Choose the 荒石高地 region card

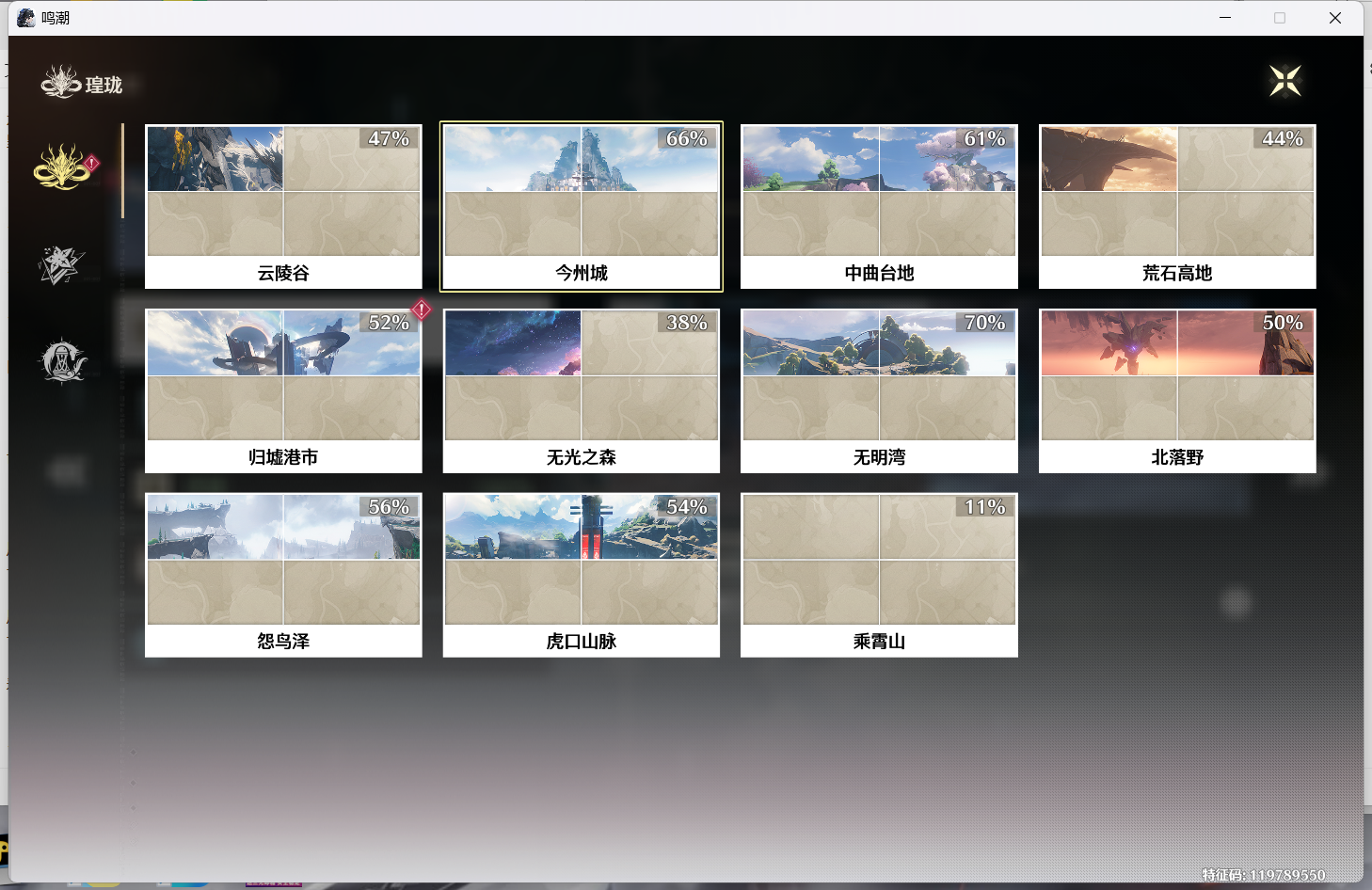pyautogui.click(x=1177, y=206)
